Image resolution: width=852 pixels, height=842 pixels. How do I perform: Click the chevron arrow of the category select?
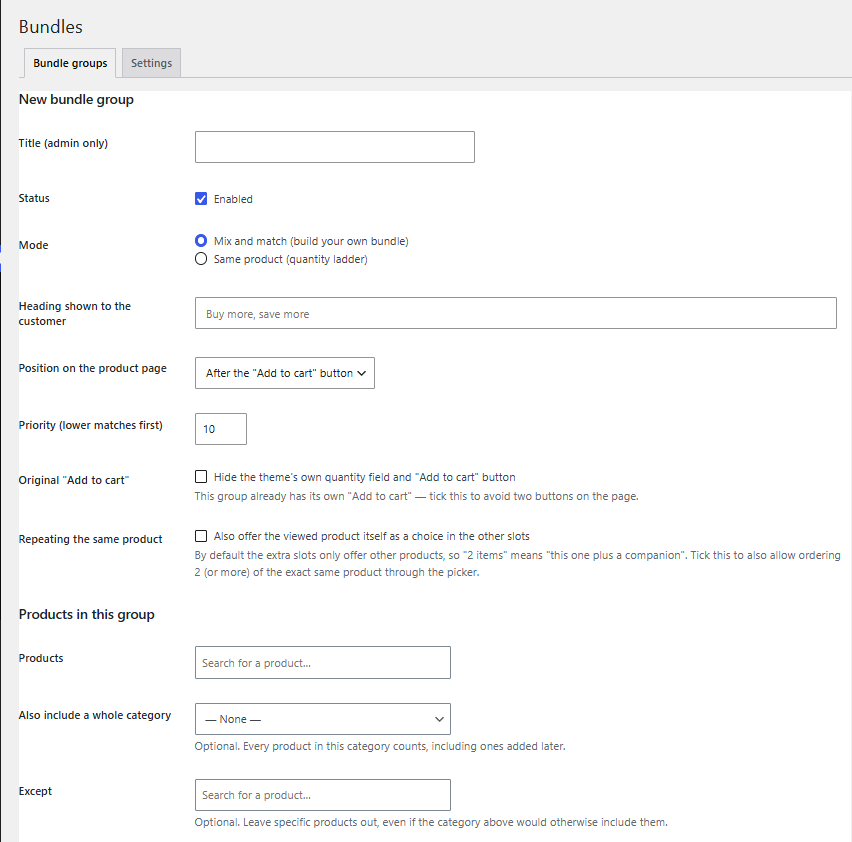pos(439,719)
